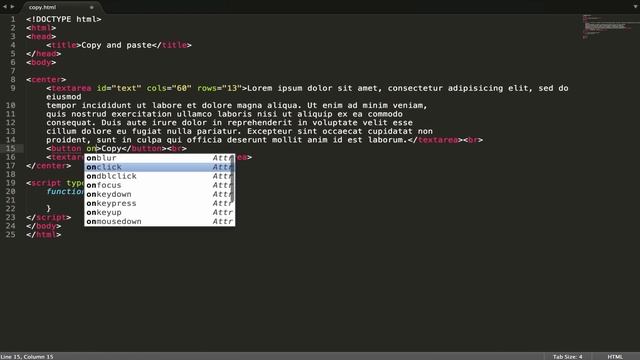The width and height of the screenshot is (640, 360).
Task: Click the closing center tag
Action: pos(49,166)
